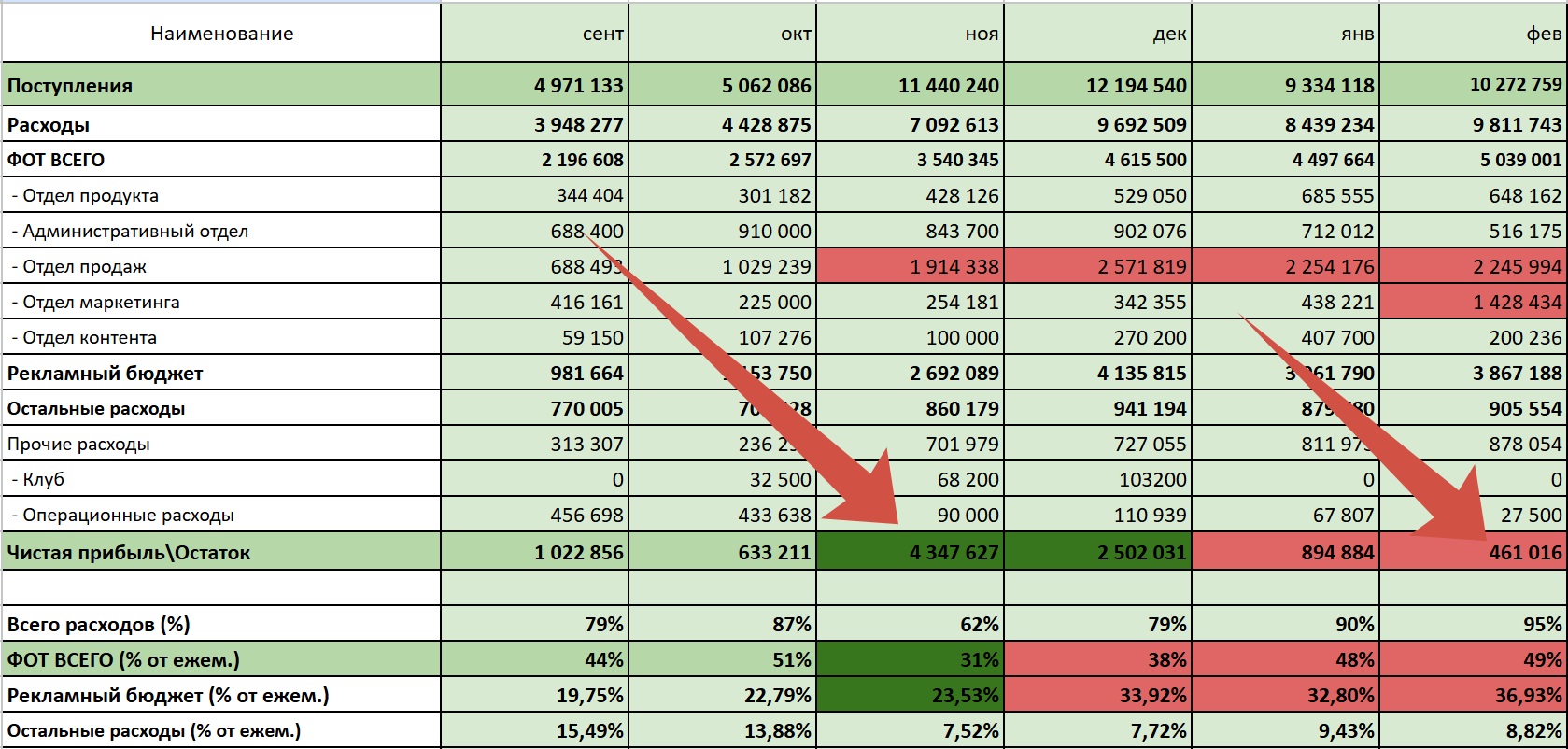The width and height of the screenshot is (1568, 749).
Task: Select the club cell with value 103200
Action: coord(1098,479)
